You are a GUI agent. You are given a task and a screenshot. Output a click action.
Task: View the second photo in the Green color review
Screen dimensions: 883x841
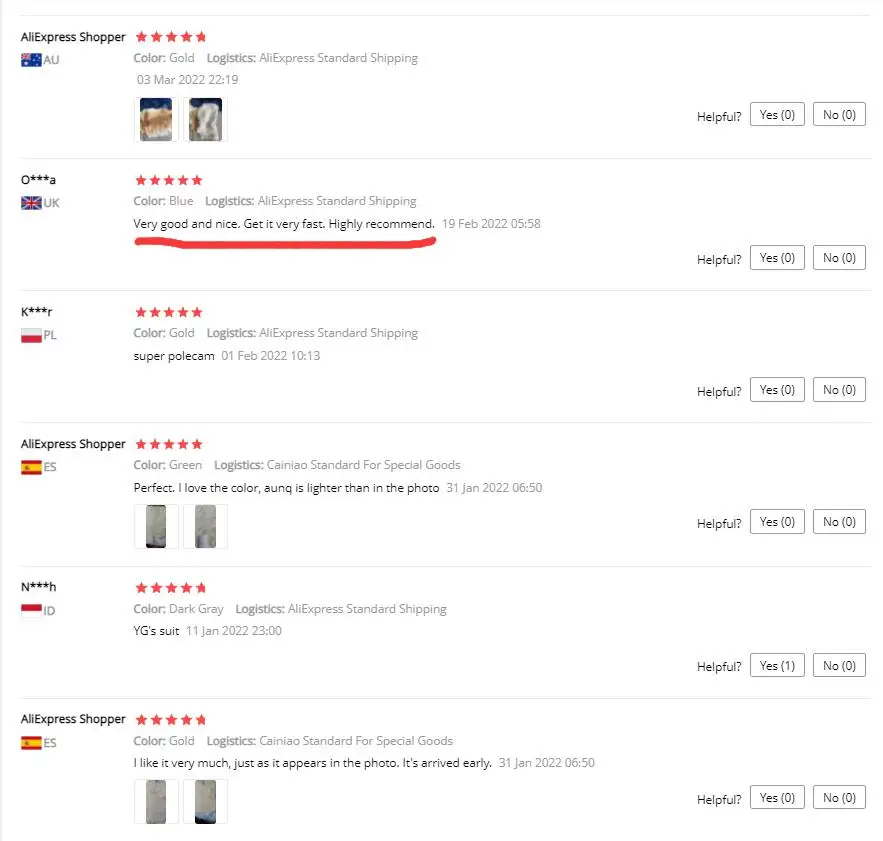(x=205, y=526)
